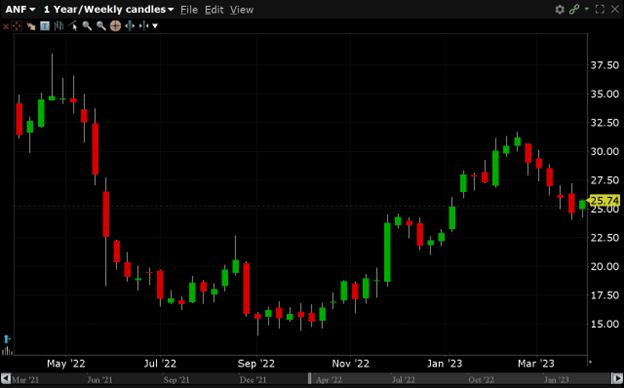The height and width of the screenshot is (388, 624).
Task: Click the 32.50 price axis label
Action: pos(604,123)
